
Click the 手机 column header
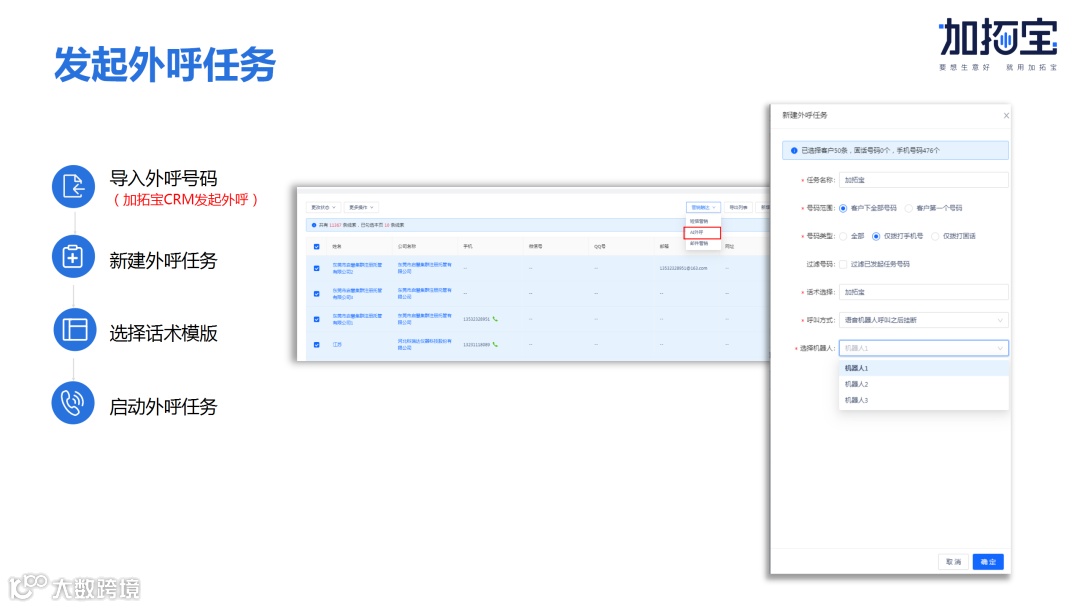[x=468, y=247]
